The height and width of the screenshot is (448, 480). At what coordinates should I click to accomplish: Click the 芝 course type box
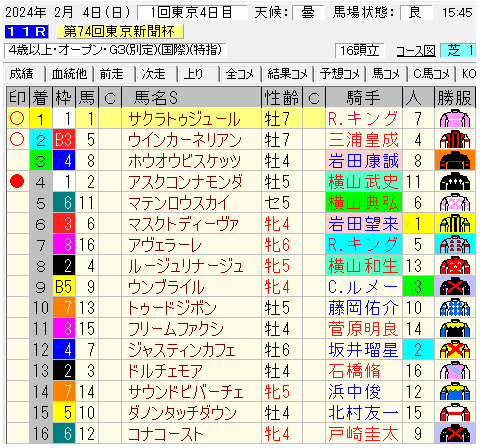tap(458, 51)
